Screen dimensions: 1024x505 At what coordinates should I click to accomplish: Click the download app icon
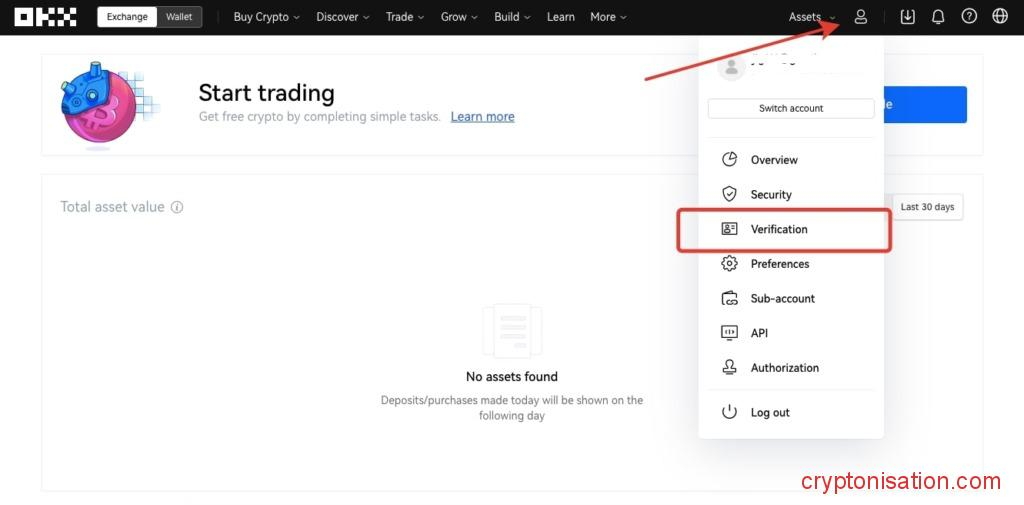(907, 17)
